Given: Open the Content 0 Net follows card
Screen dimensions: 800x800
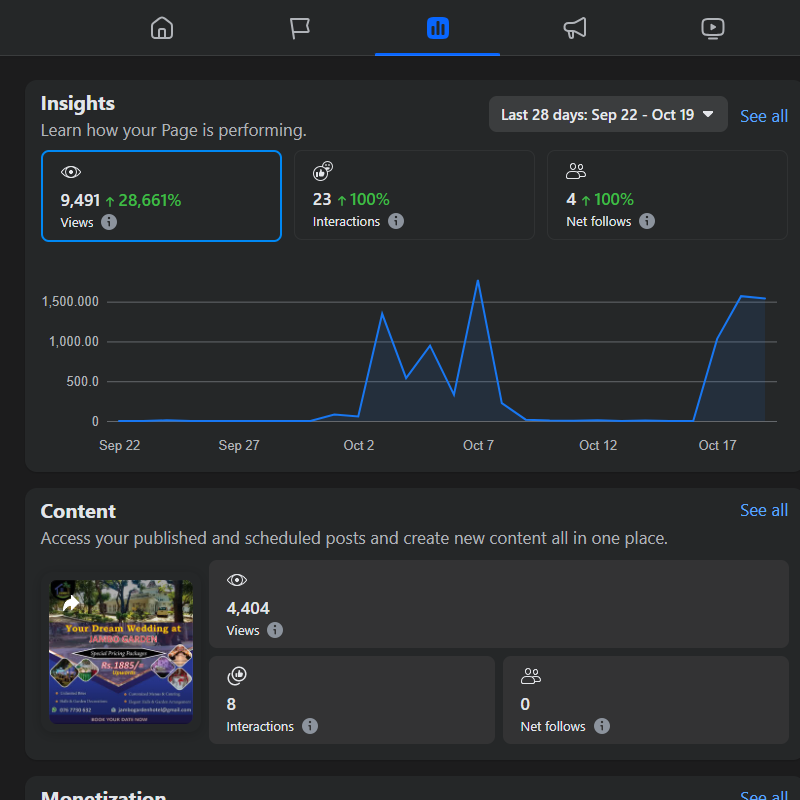Looking at the screenshot, I should click(x=645, y=700).
